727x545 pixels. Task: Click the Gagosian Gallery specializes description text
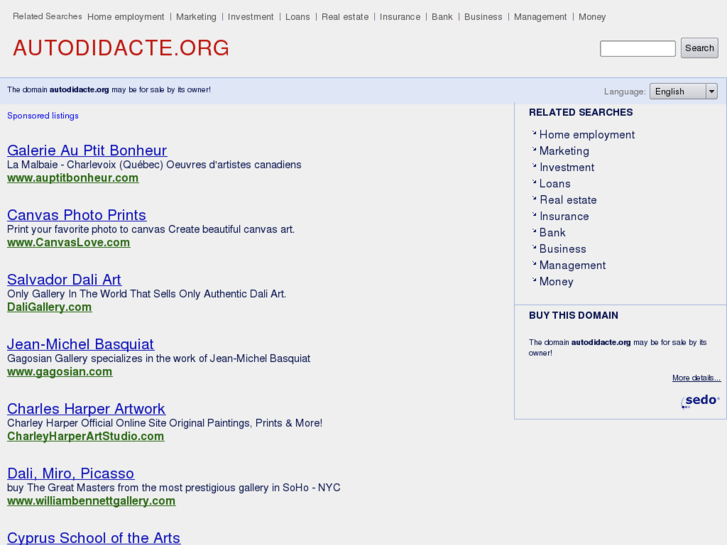(159, 359)
